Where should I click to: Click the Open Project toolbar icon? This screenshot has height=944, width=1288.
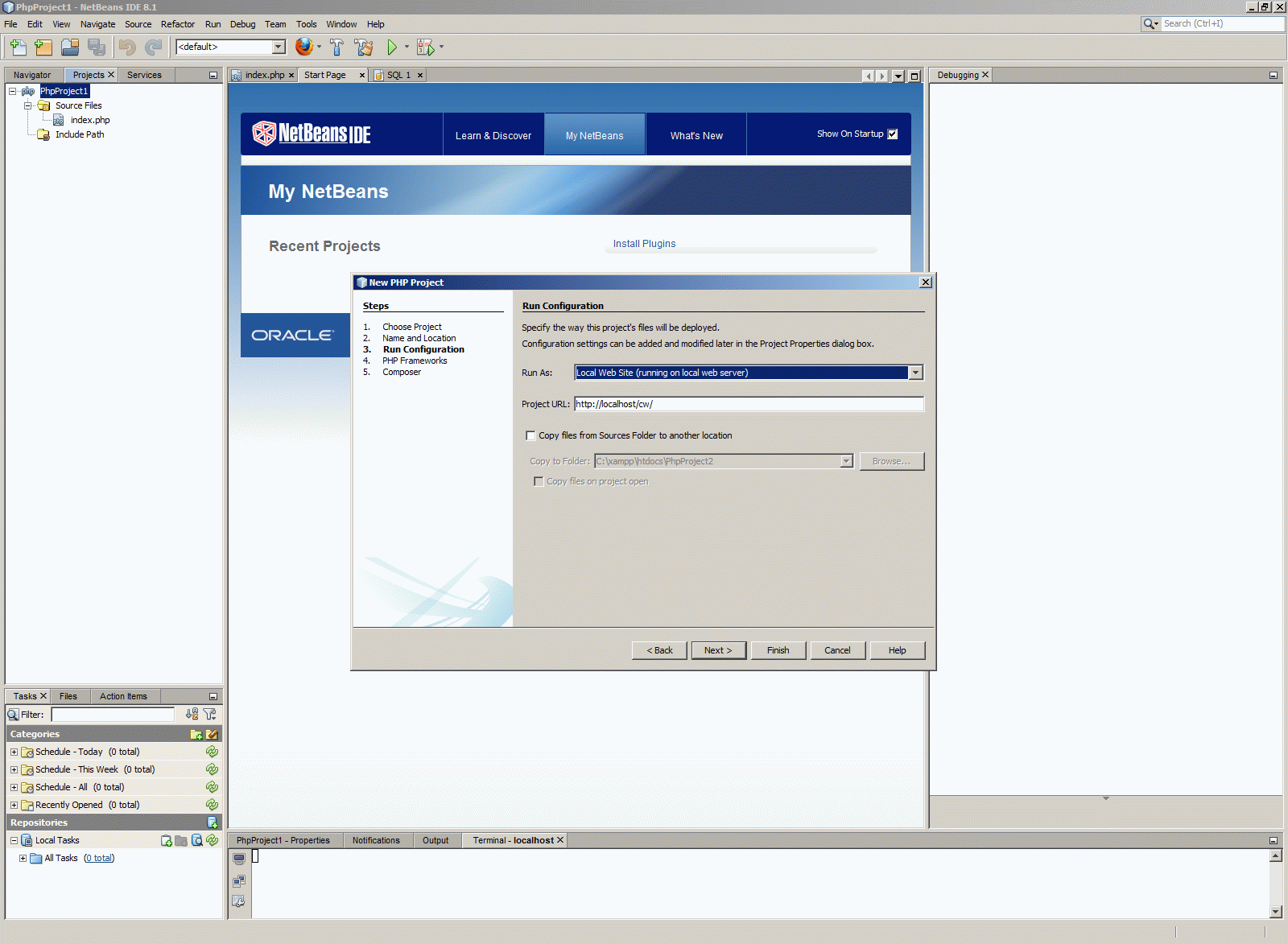70,47
